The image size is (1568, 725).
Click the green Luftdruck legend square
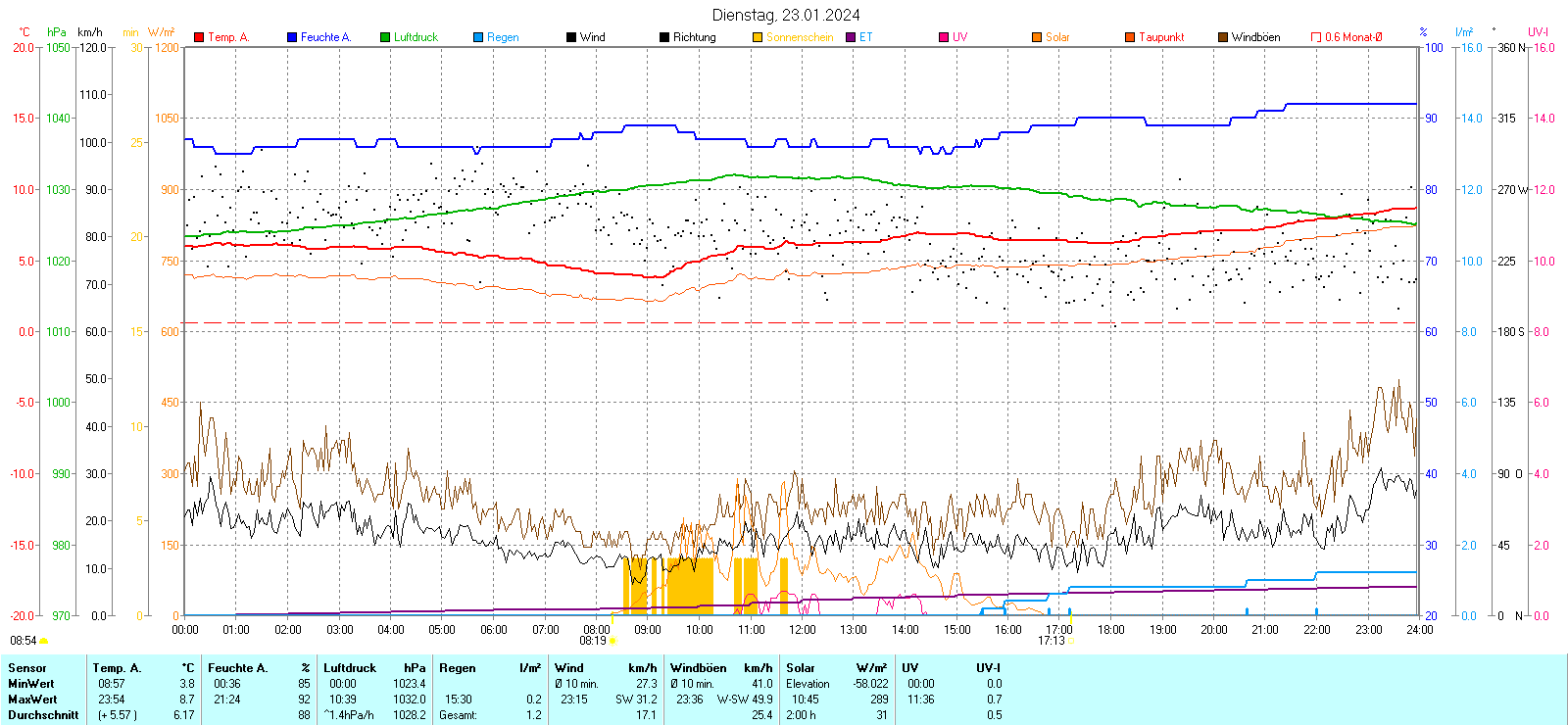pos(385,37)
